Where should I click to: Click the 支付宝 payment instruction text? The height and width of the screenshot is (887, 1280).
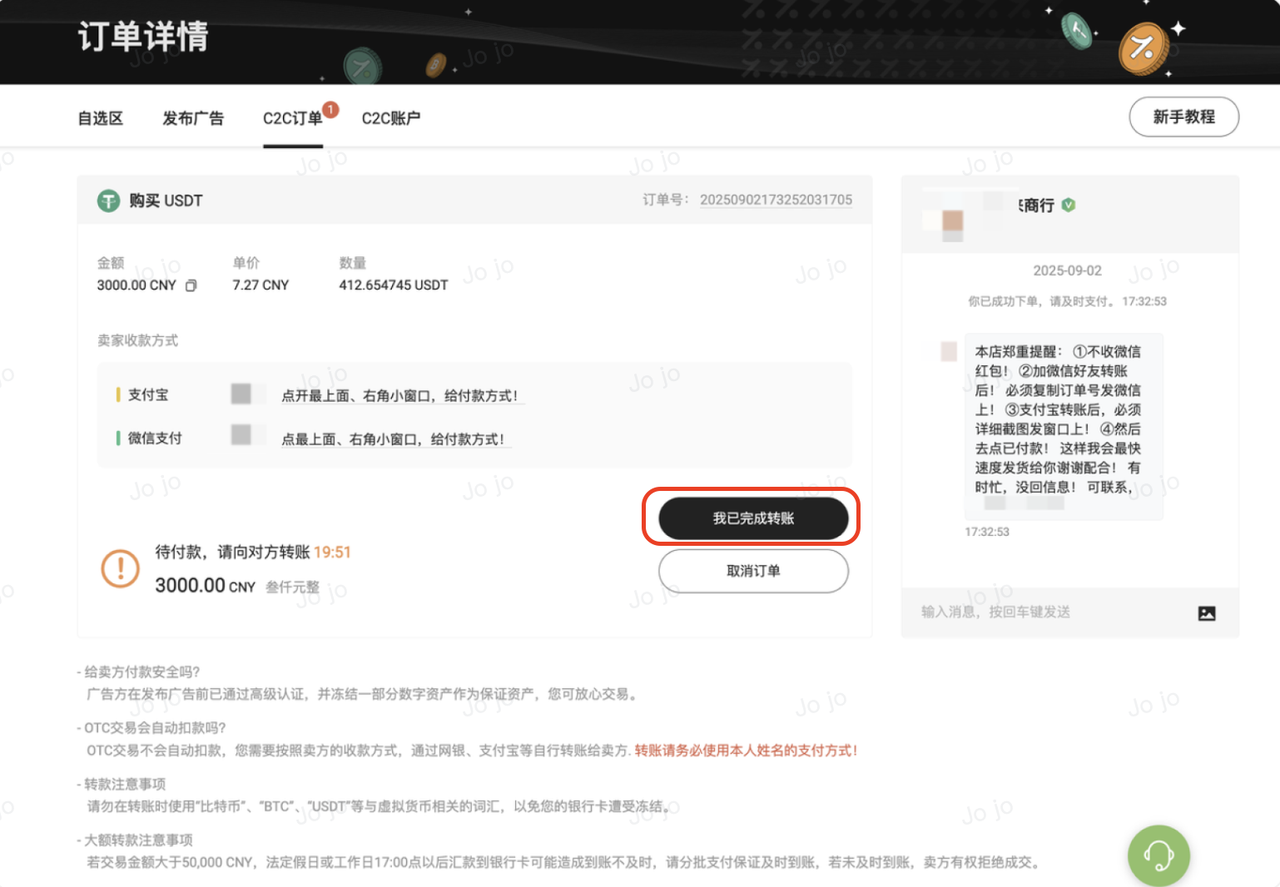pyautogui.click(x=401, y=396)
